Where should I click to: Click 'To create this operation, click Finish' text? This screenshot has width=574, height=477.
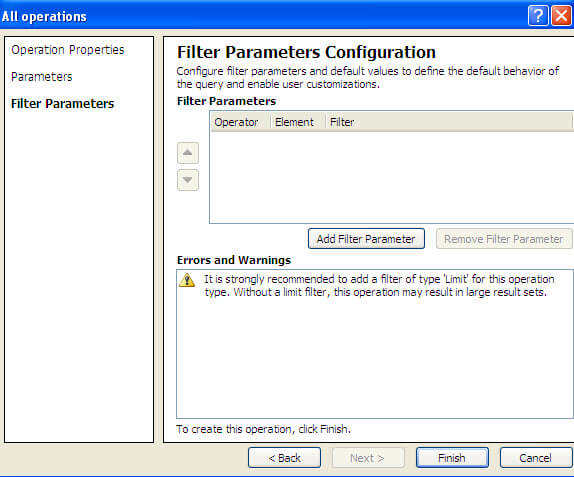(264, 429)
